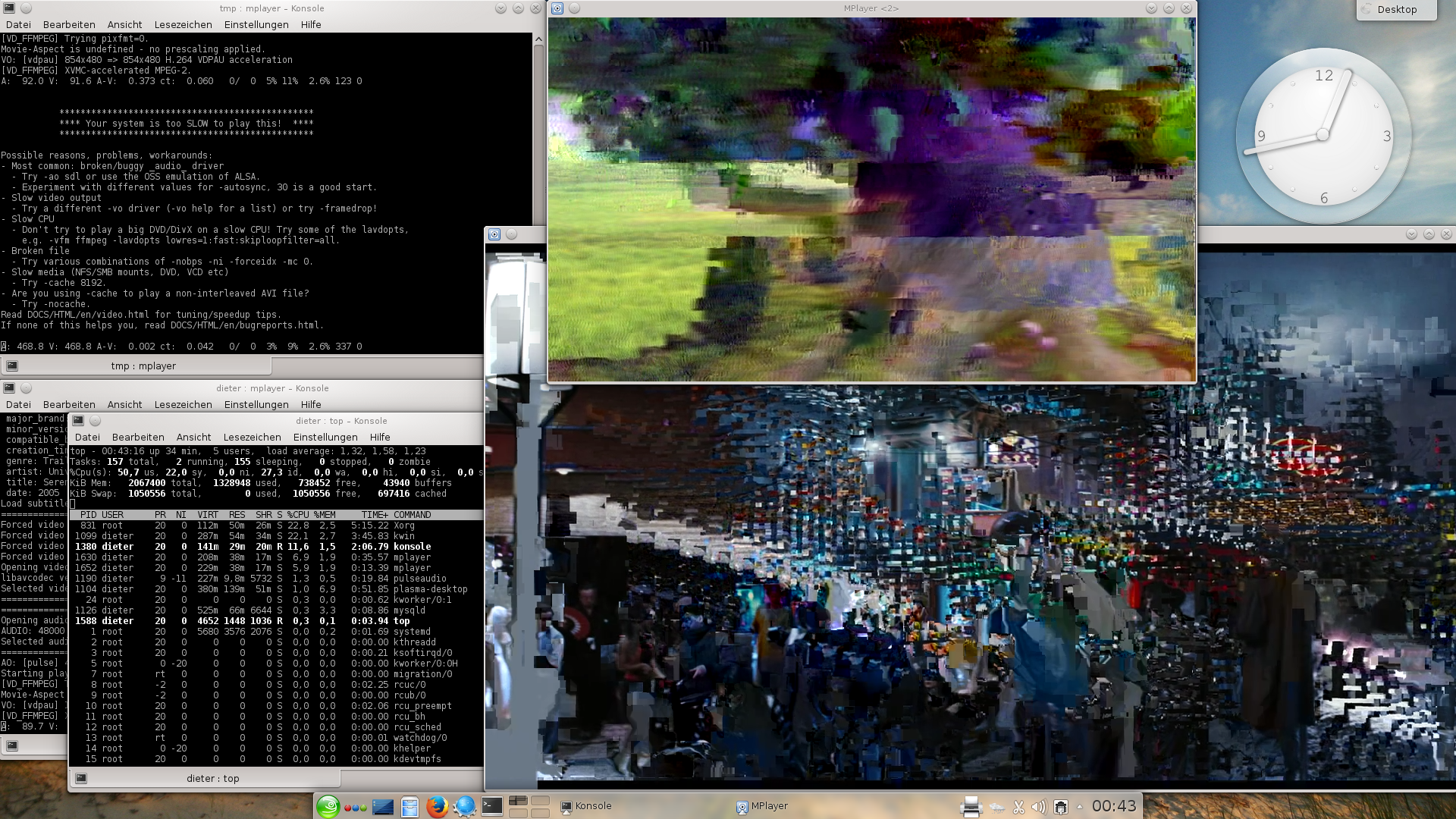Click the show desktop panel icon

point(383,807)
